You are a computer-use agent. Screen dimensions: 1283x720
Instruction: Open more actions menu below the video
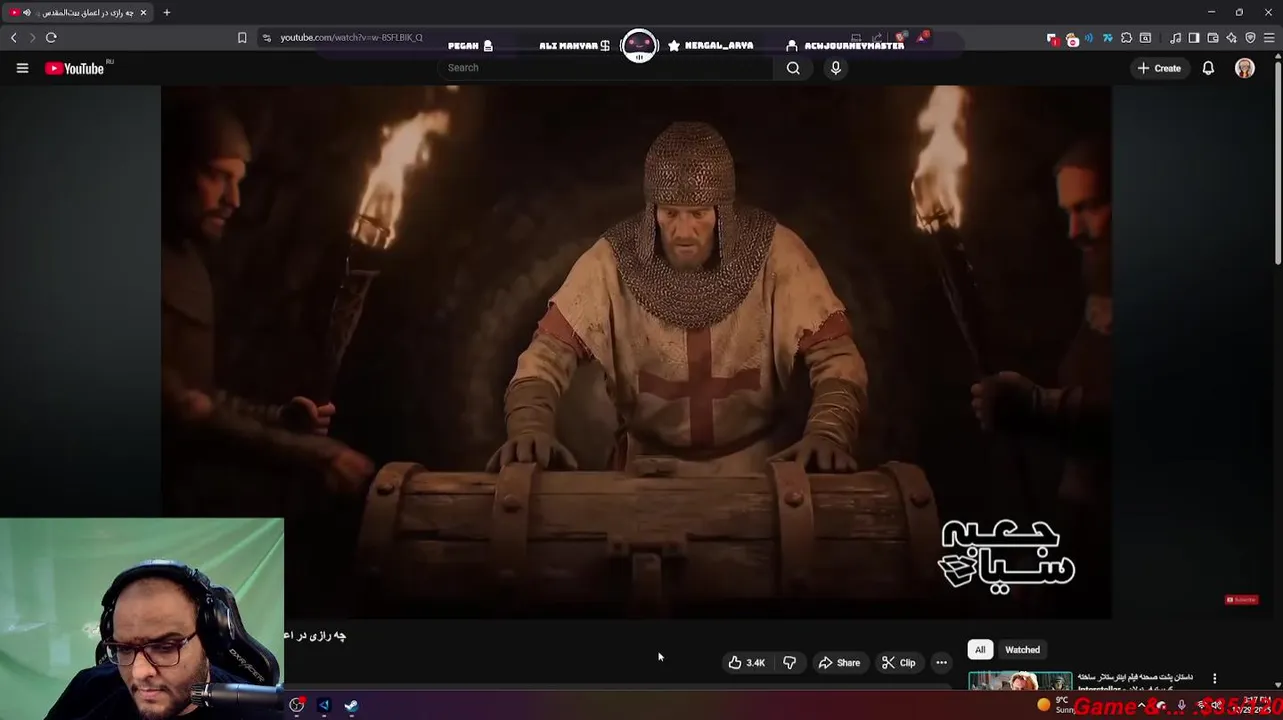(x=941, y=662)
